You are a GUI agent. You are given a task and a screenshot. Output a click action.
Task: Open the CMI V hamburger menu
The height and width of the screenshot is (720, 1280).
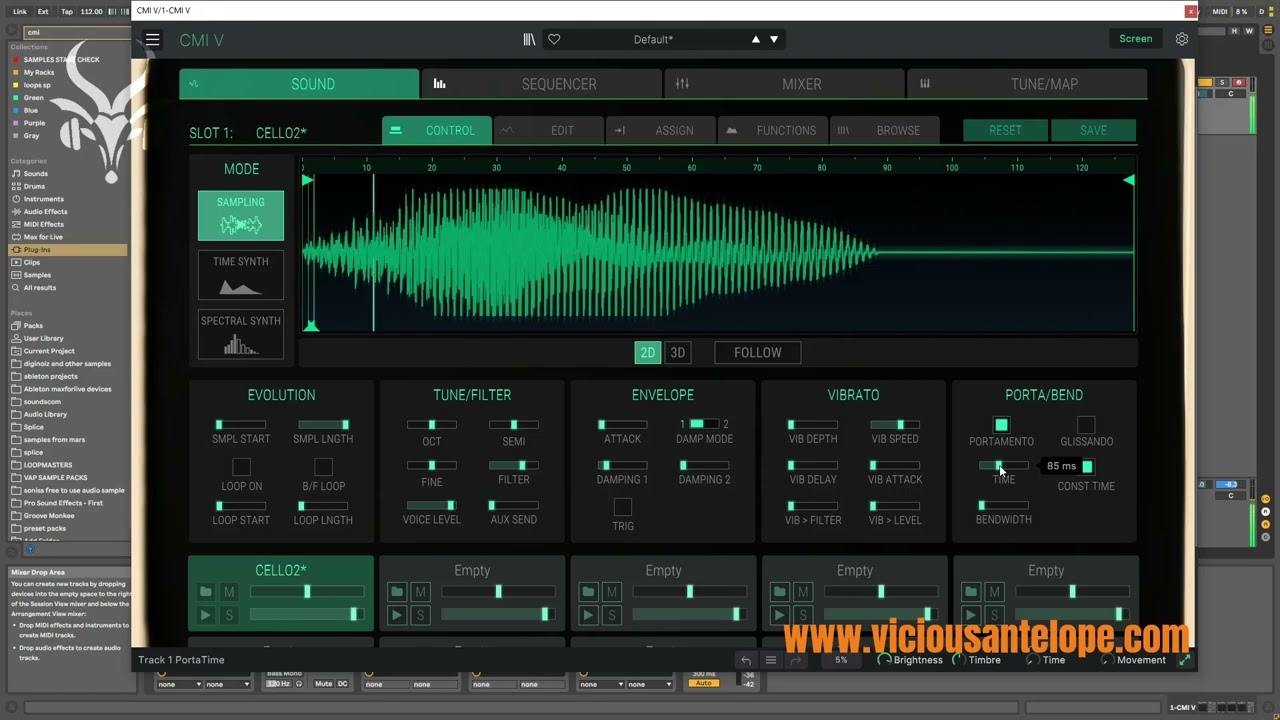(x=152, y=39)
